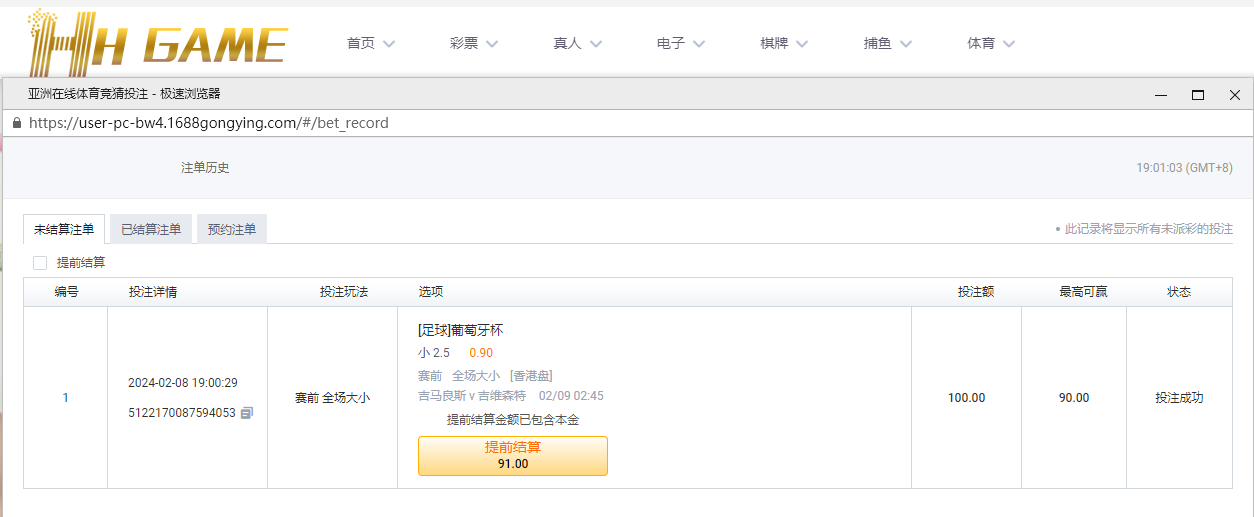Click the 吉马良斯 v 吉维森特 match text

coord(472,396)
